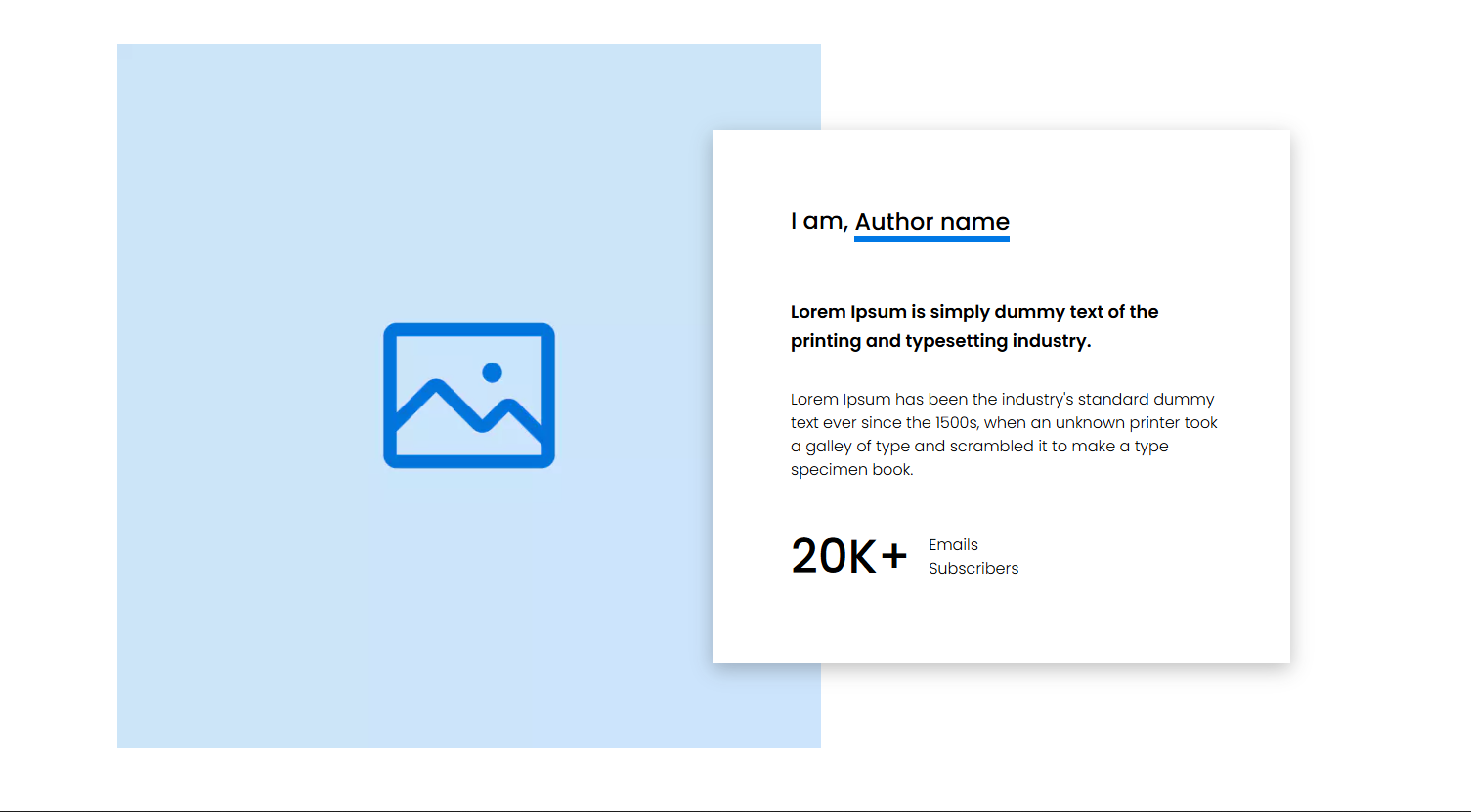Click the "1500s" word in the paragraph
The image size is (1471, 812).
[x=956, y=422]
